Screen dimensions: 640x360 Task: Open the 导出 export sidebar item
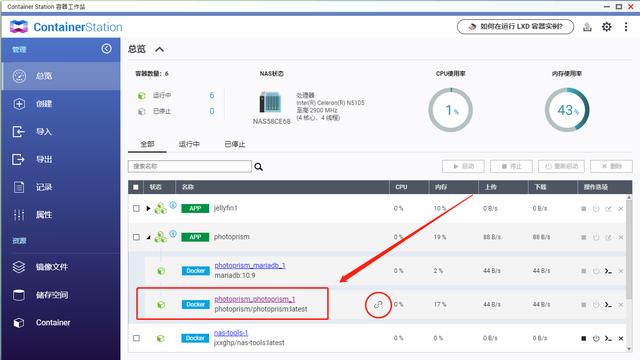coord(61,159)
